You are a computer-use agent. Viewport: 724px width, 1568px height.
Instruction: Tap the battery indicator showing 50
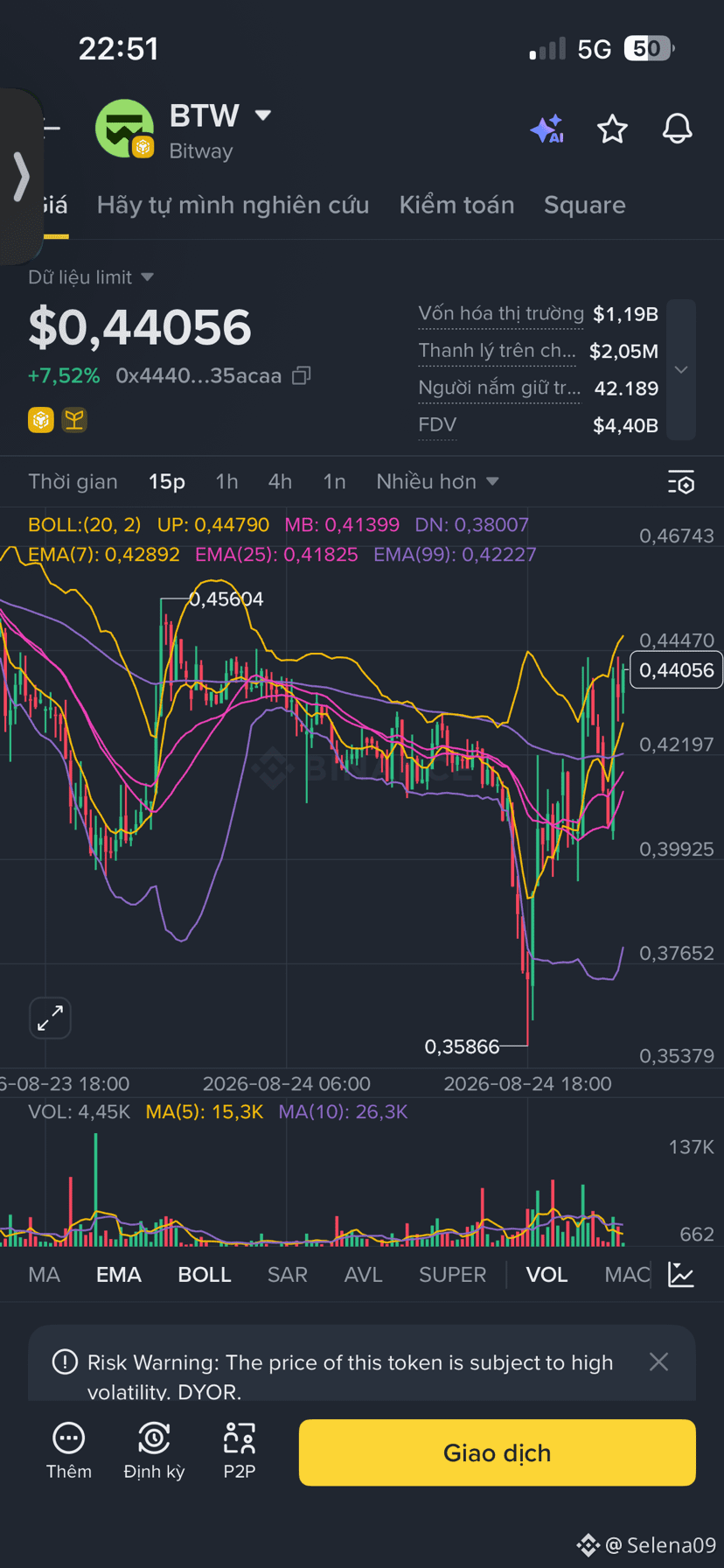pyautogui.click(x=650, y=48)
